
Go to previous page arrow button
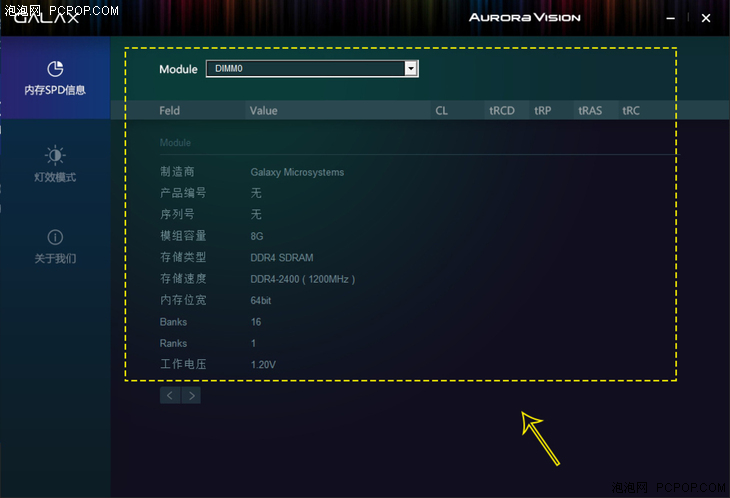coord(170,396)
